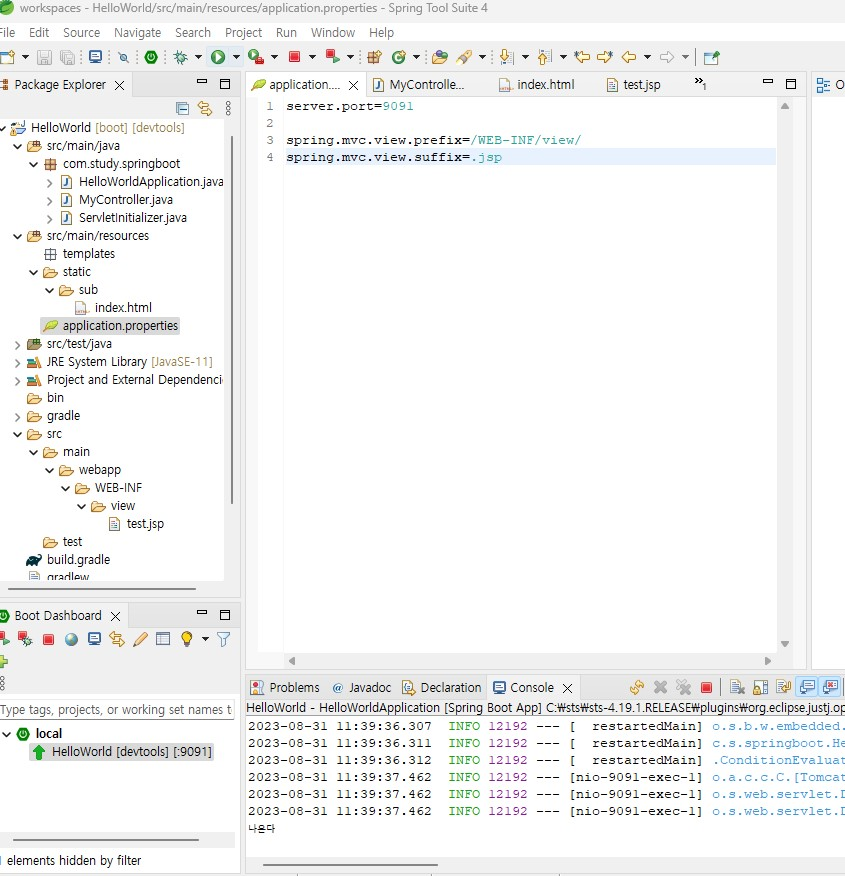Click the Terminate red square in Console toolbar
The image size is (845, 876).
pyautogui.click(x=706, y=687)
